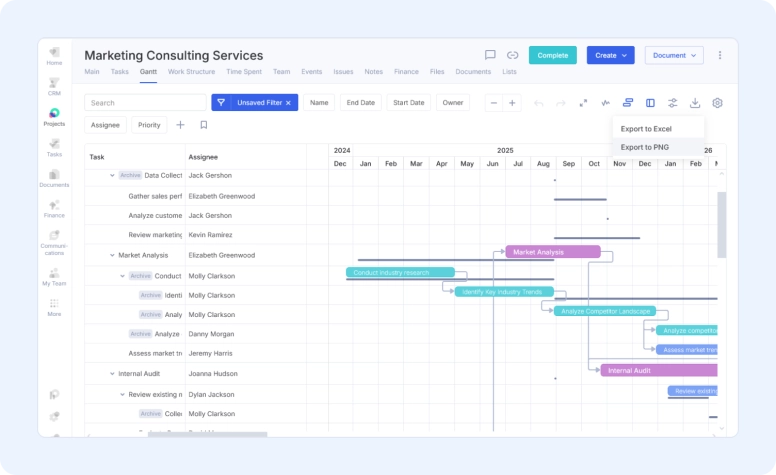Click the filter funnel icon

coord(221,102)
